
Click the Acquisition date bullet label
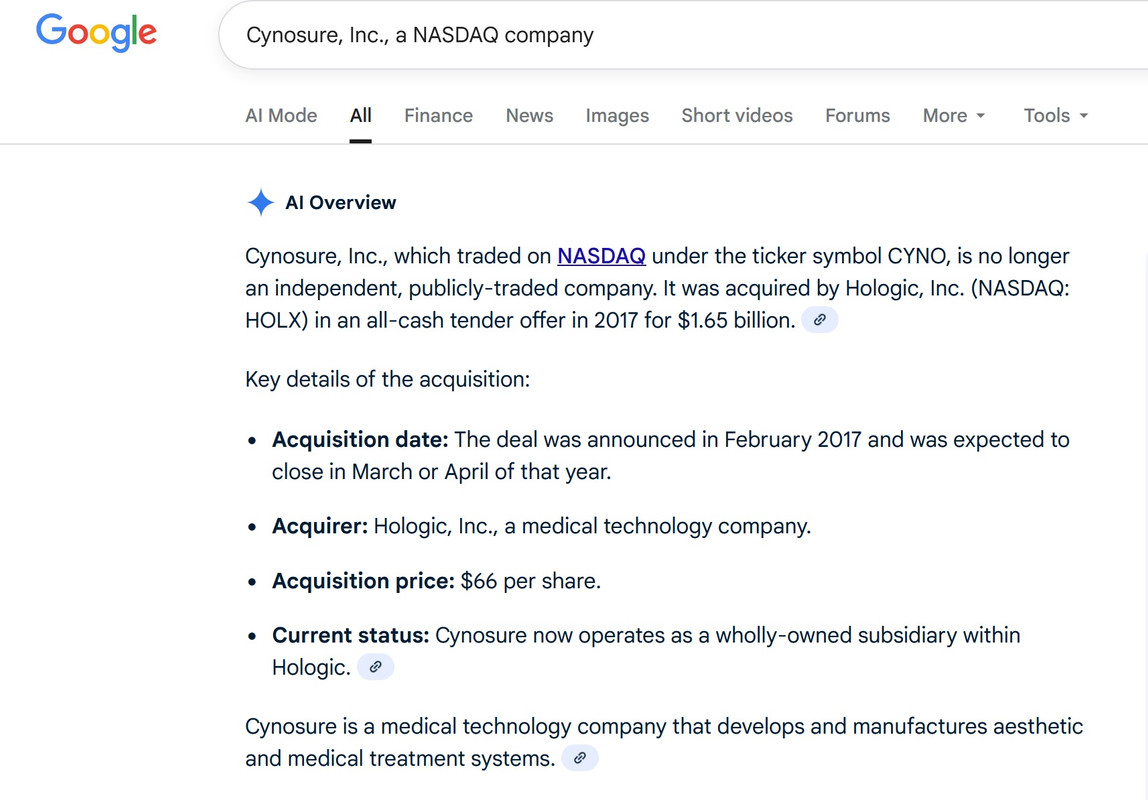(x=361, y=440)
